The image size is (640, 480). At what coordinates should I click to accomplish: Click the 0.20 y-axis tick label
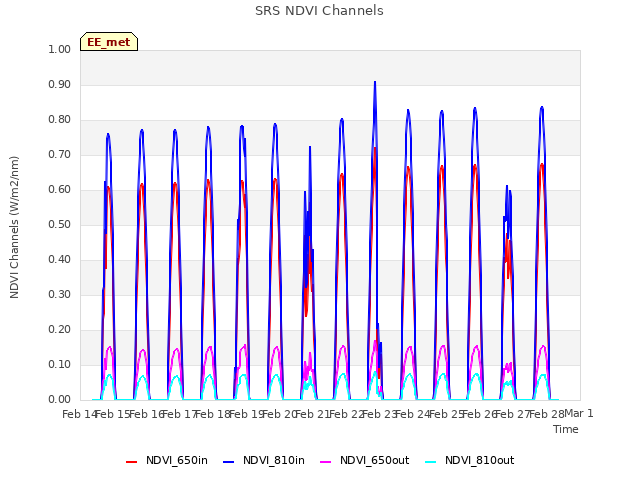coord(59,329)
